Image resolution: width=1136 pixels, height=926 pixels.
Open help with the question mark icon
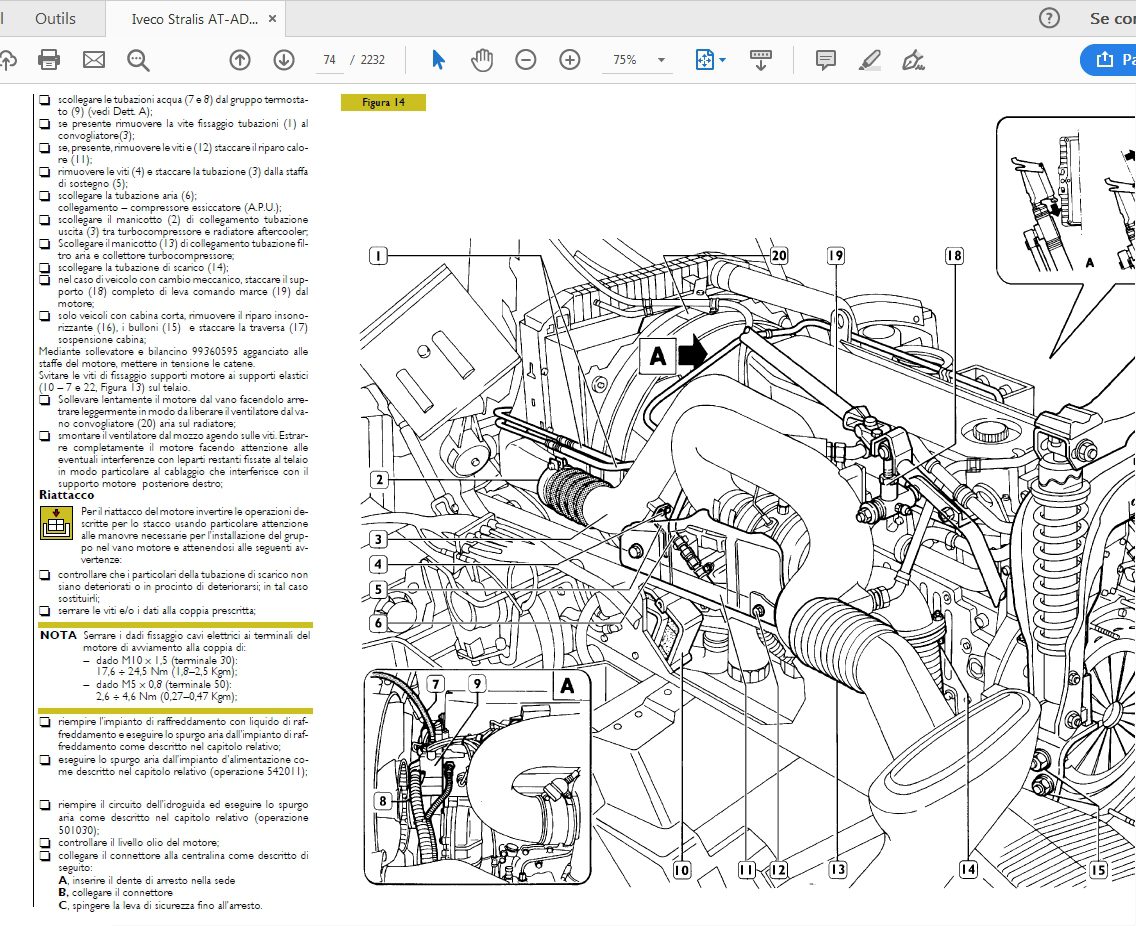pos(1049,18)
